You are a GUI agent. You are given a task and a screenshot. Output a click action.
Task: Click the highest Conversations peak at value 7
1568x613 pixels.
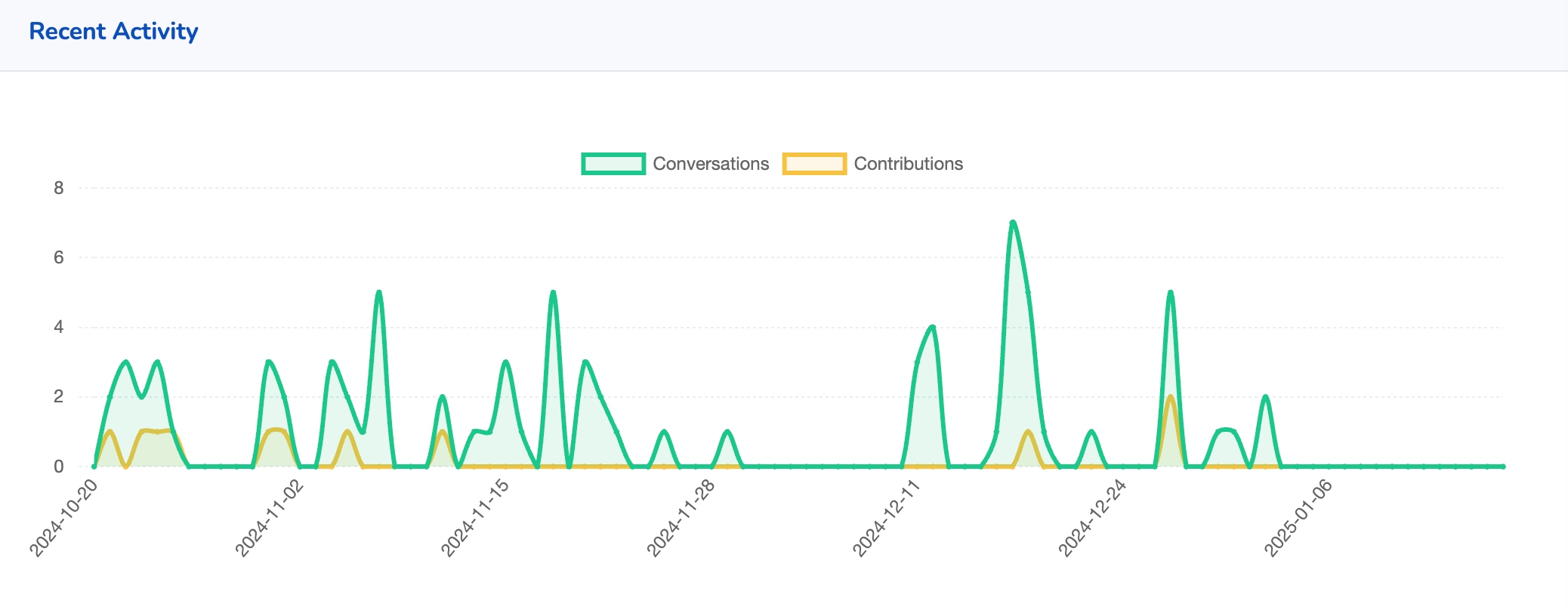tap(1012, 223)
